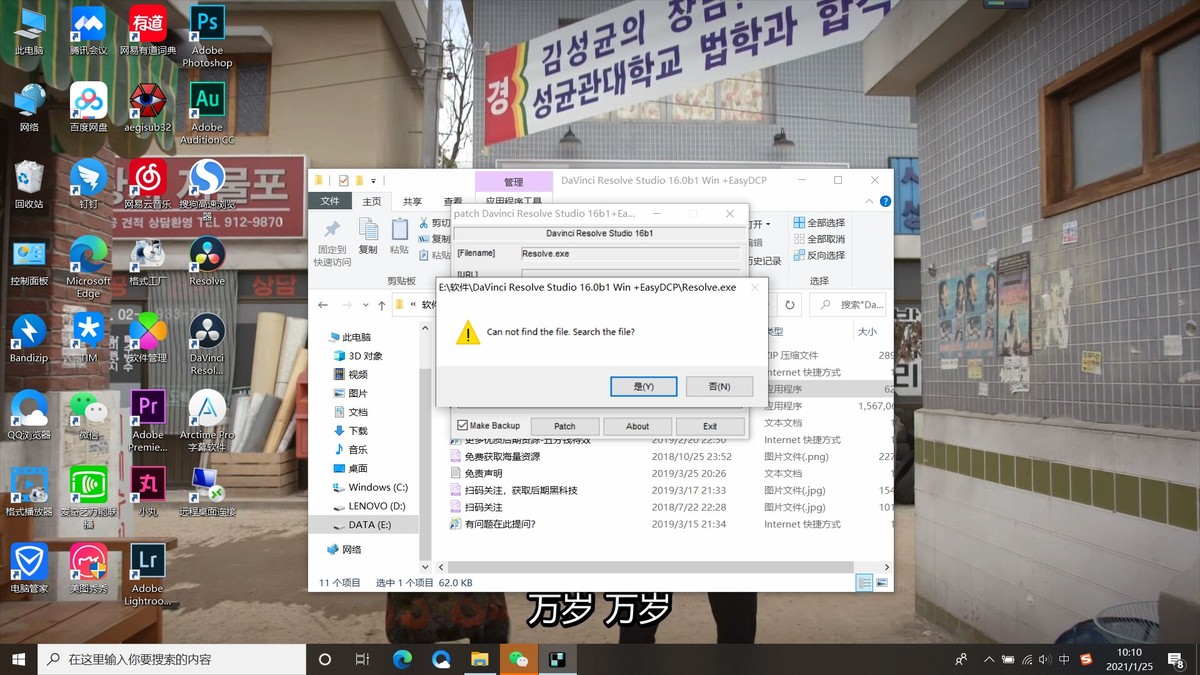Screen dimensions: 1200x675
Task: Click 反向选择 in the ribbon
Action: coord(819,255)
